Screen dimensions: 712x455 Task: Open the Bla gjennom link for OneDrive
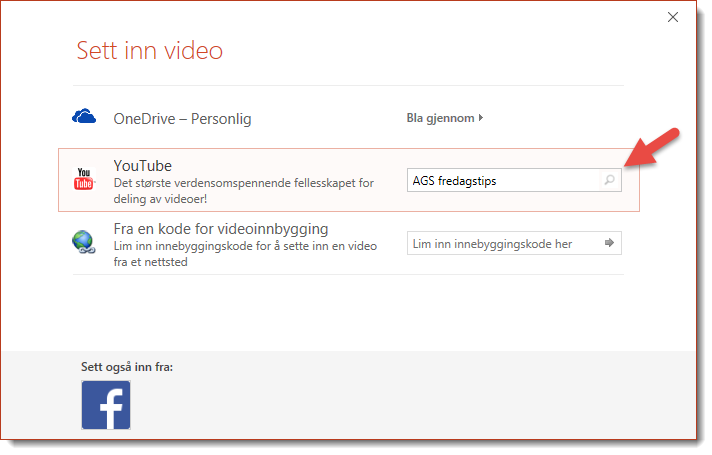click(x=441, y=118)
